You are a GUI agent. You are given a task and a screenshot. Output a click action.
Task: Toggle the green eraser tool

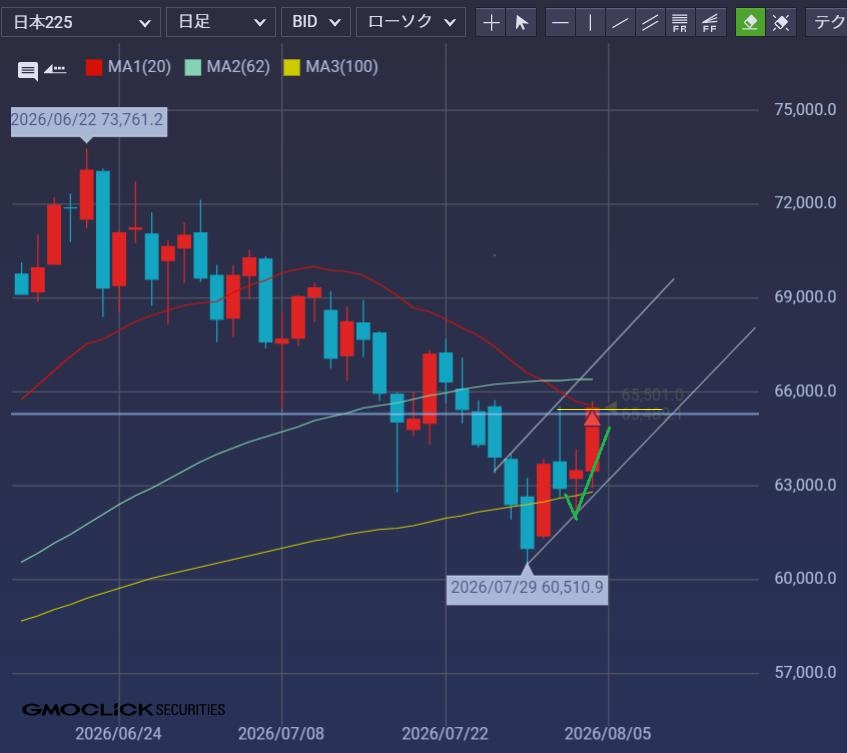click(750, 23)
